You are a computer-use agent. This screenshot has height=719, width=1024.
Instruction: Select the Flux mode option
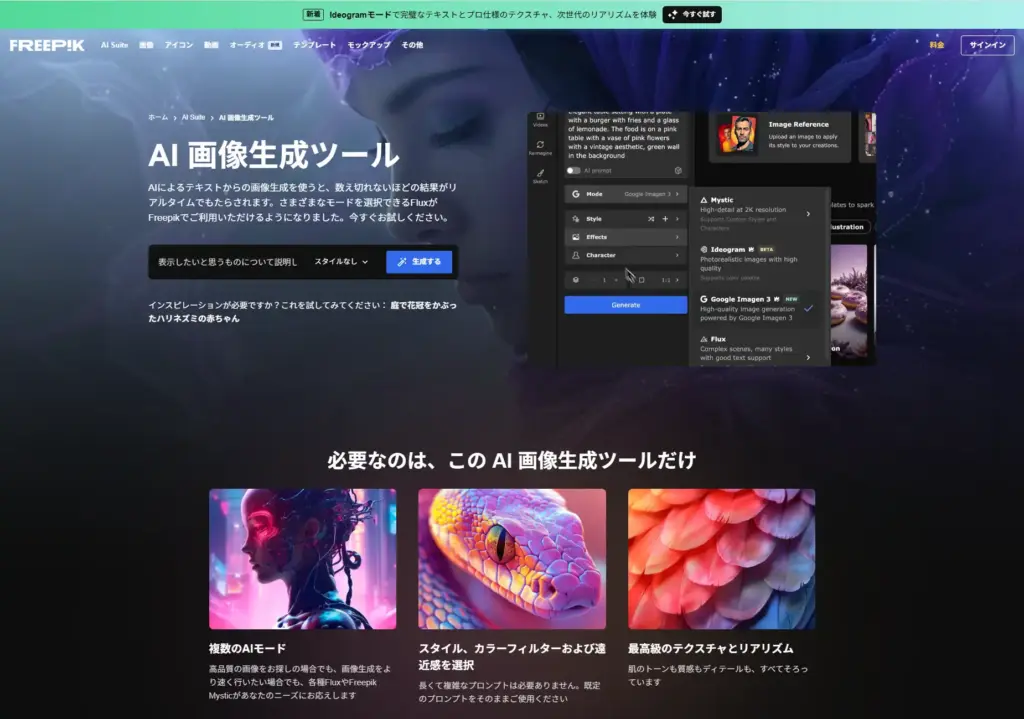click(x=756, y=349)
